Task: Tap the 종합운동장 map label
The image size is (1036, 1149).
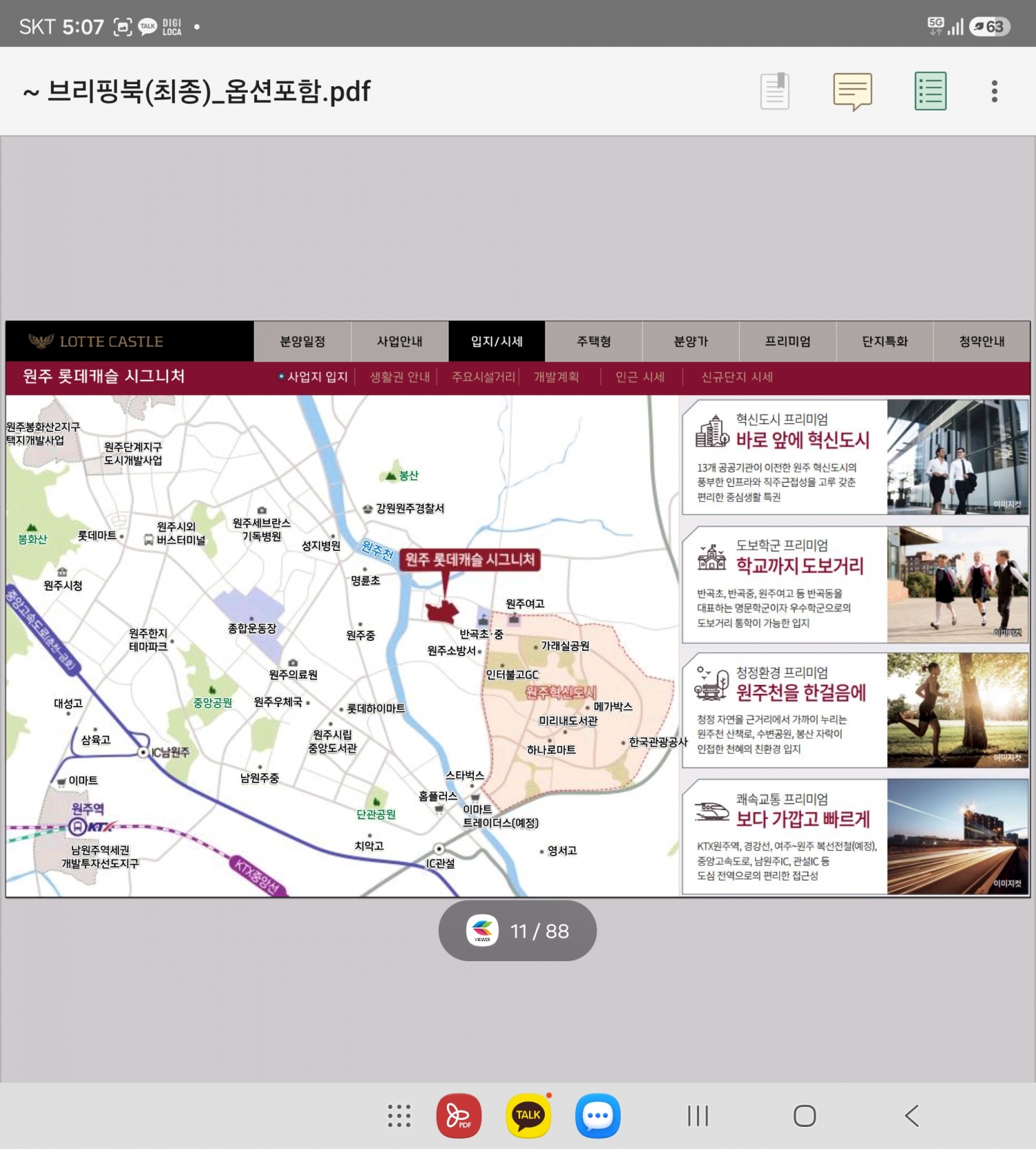Action: point(252,628)
